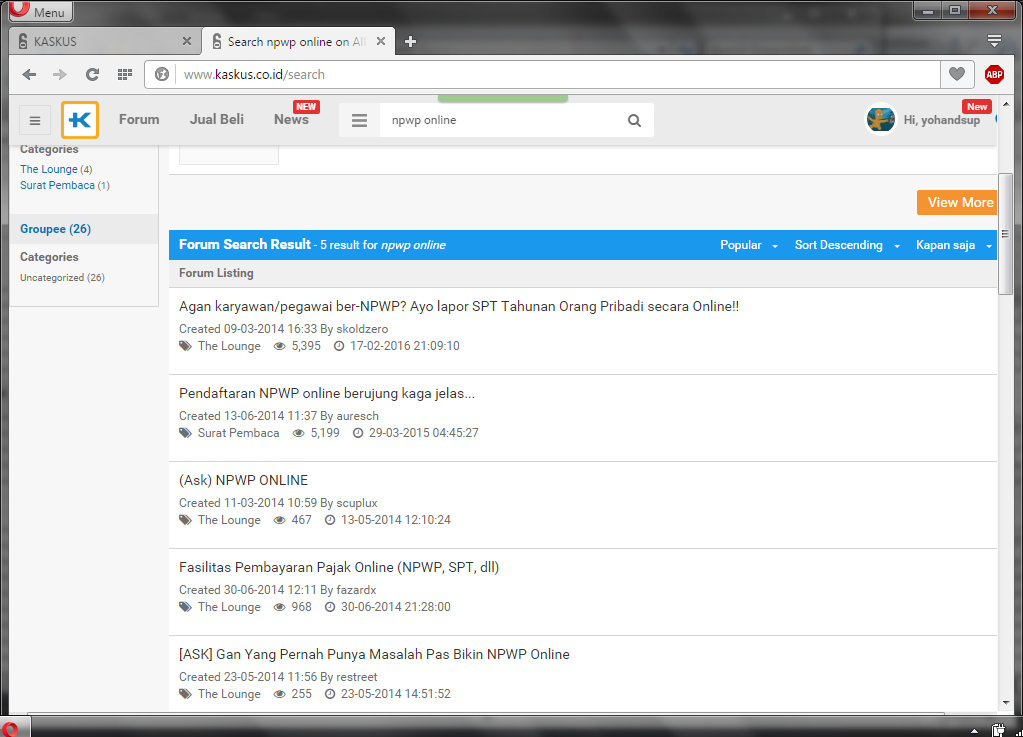Select the 'Search npwp online' tab
The width and height of the screenshot is (1023, 737).
coord(297,42)
